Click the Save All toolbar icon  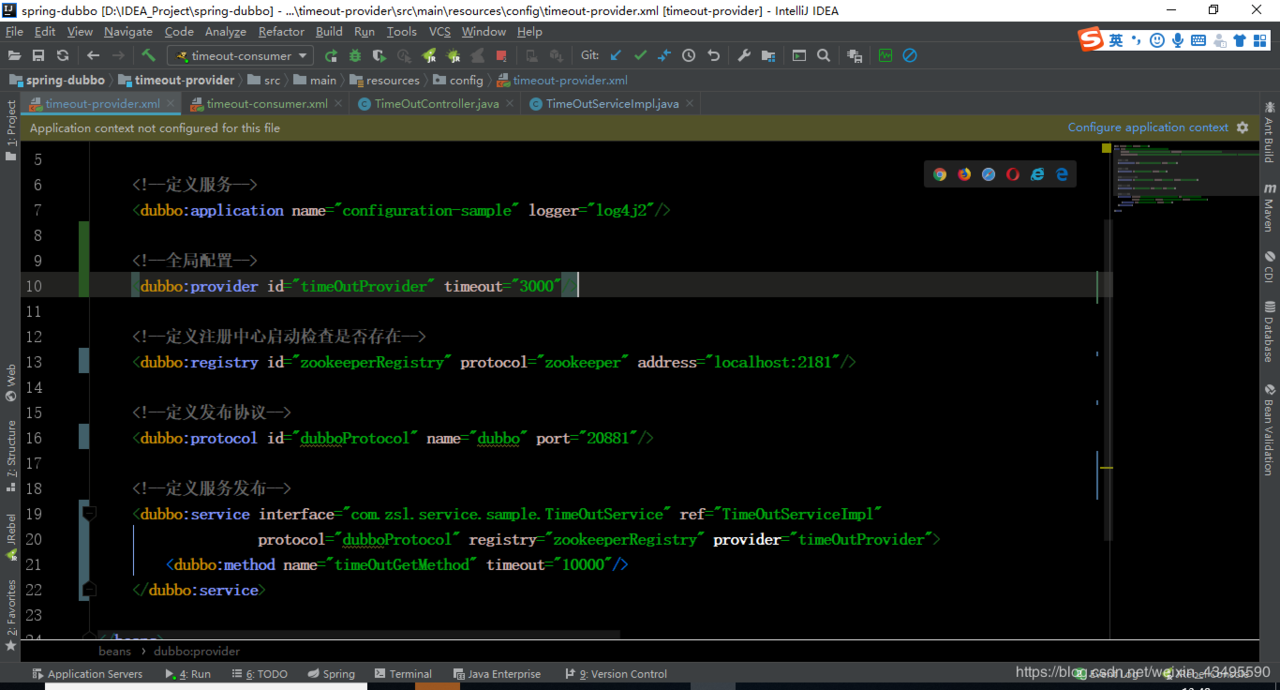[x=38, y=56]
